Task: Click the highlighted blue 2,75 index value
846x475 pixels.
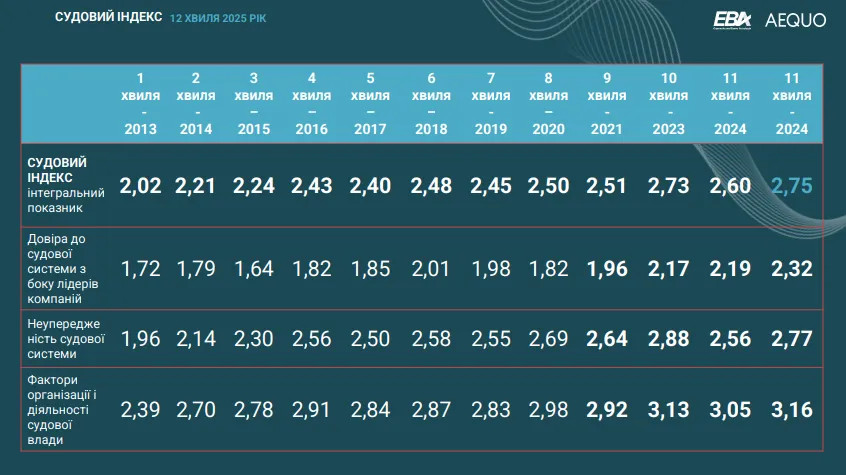Action: (792, 184)
